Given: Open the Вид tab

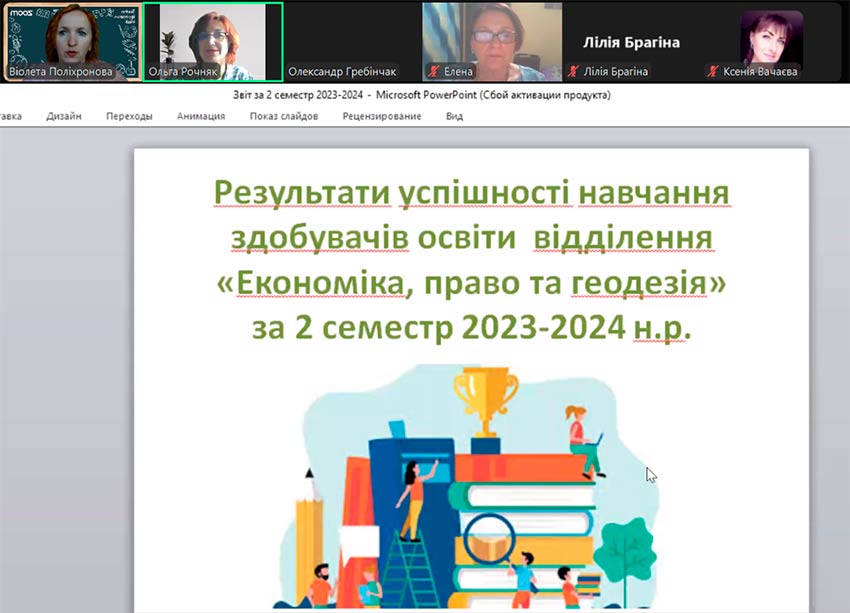Looking at the screenshot, I should tap(454, 116).
